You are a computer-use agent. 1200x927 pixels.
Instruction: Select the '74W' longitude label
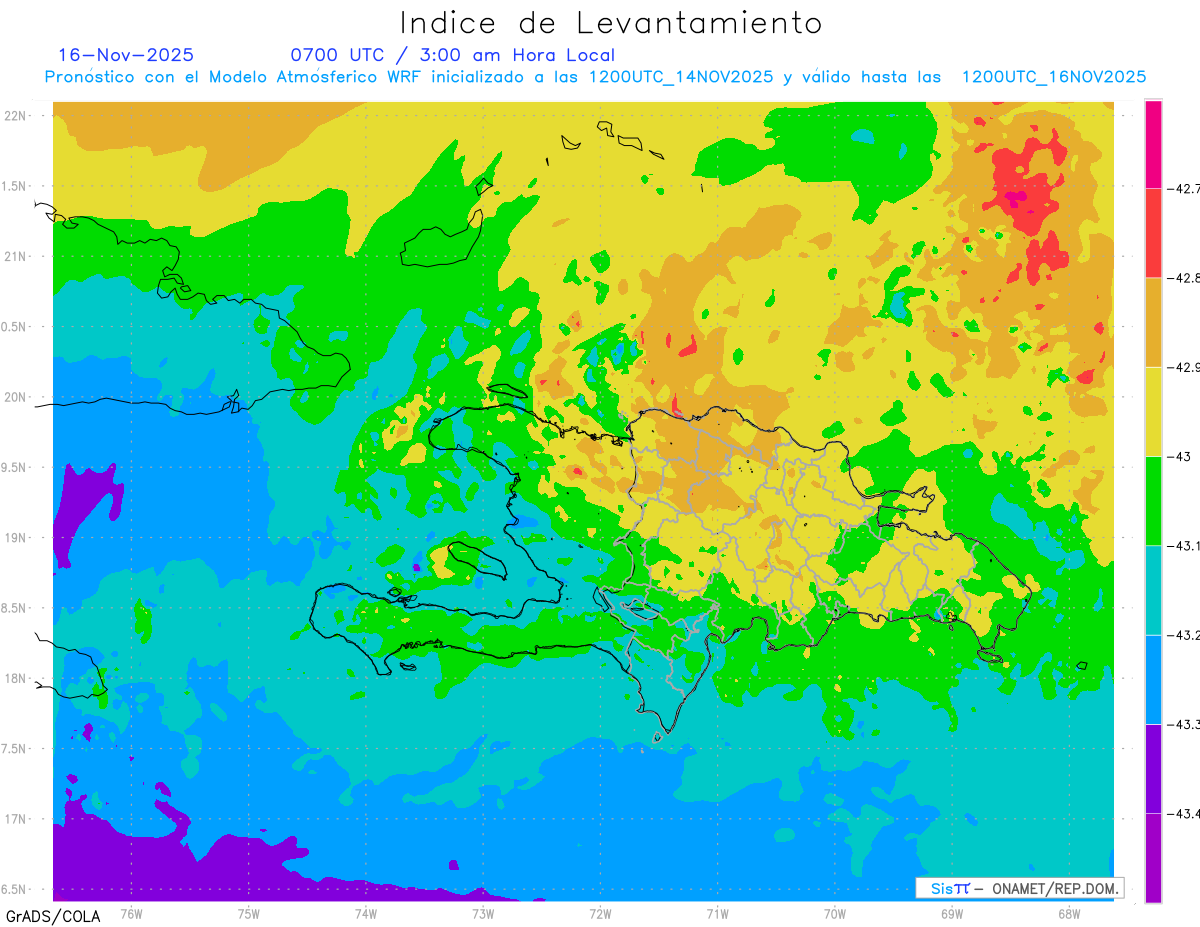[x=365, y=914]
